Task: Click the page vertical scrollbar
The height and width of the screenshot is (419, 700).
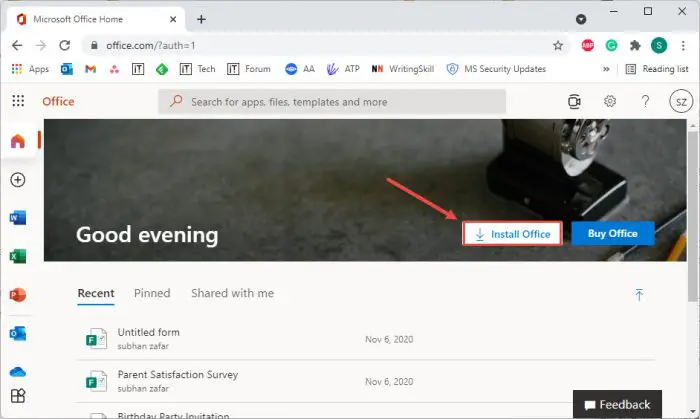Action: coord(693,214)
